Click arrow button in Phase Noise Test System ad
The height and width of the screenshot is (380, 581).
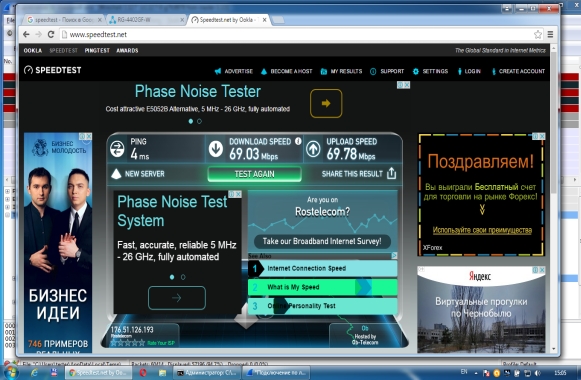177,298
